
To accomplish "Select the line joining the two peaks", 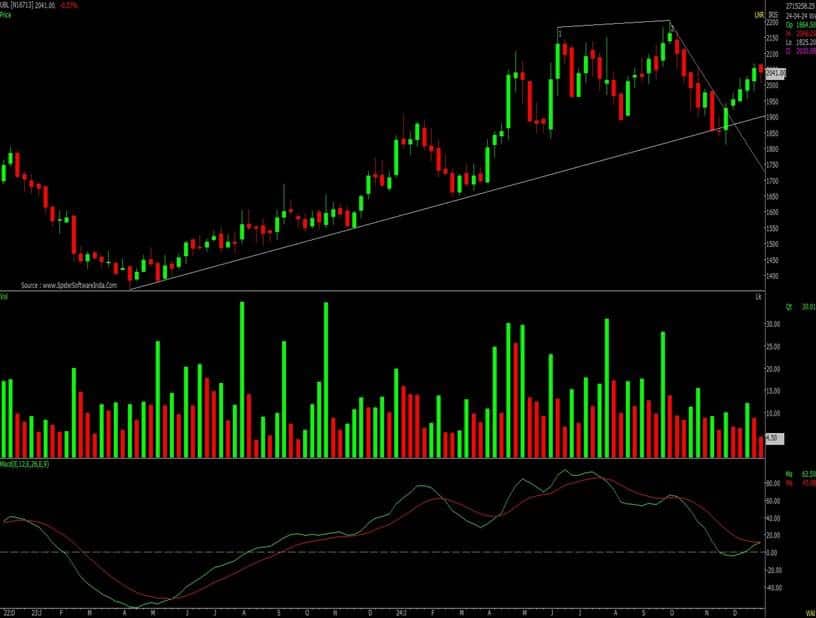I will coord(613,24).
